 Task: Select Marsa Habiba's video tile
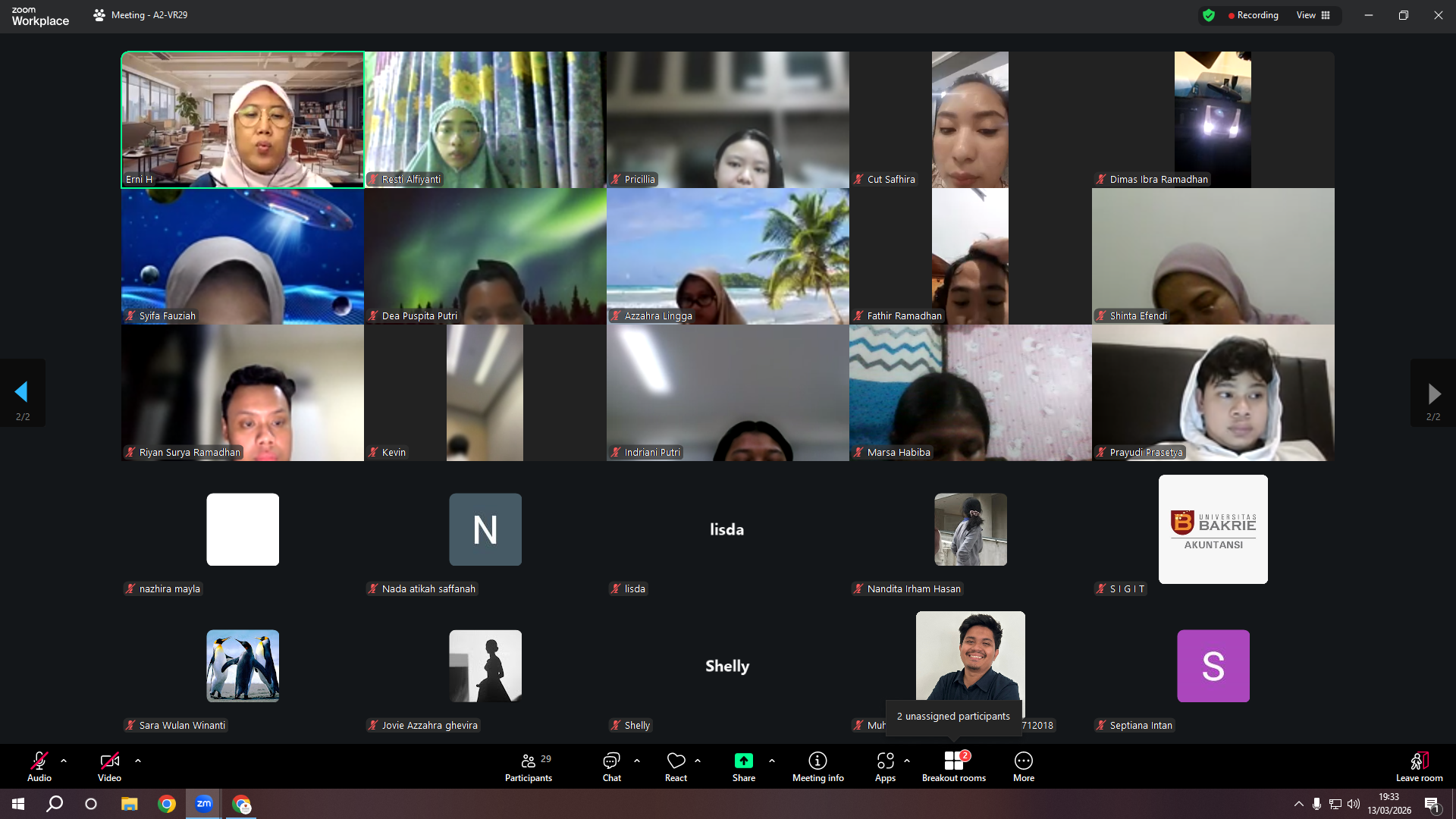[x=971, y=393]
